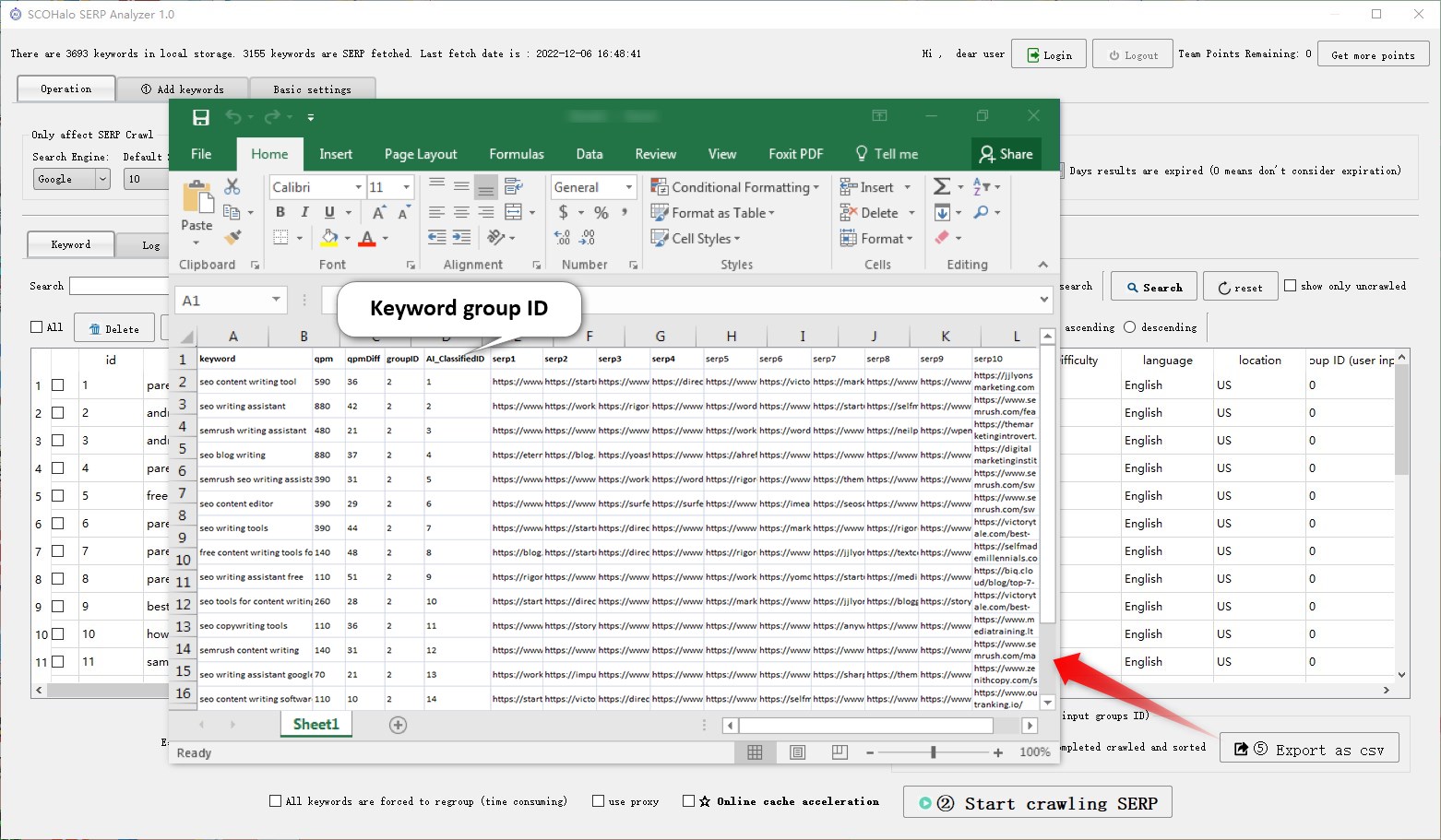Click the AutoSum sigma icon
The image size is (1441, 840).
coord(941,186)
